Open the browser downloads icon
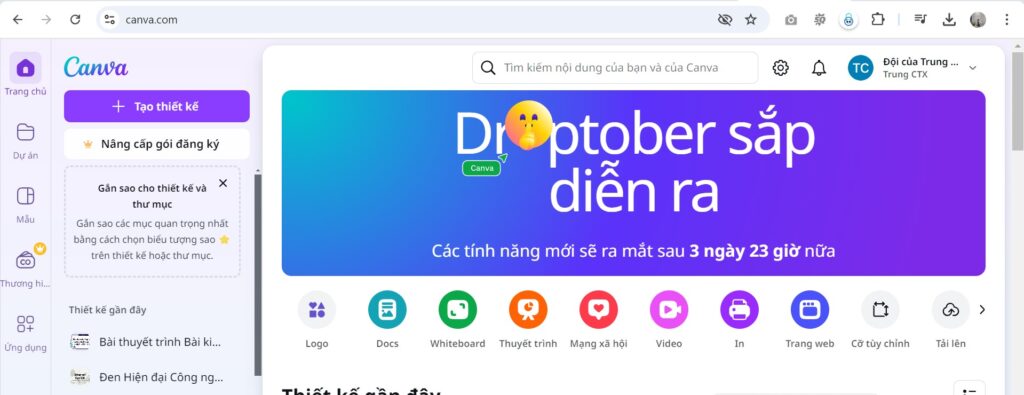 coord(949,20)
